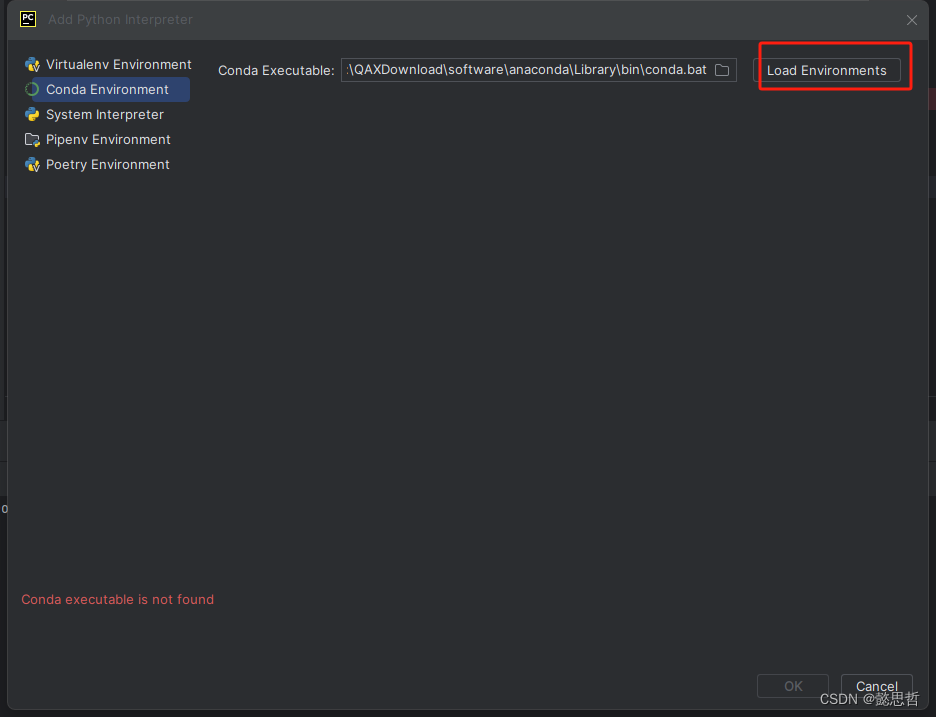Open the Pipenv Environment option
The height and width of the screenshot is (717, 936).
point(107,140)
